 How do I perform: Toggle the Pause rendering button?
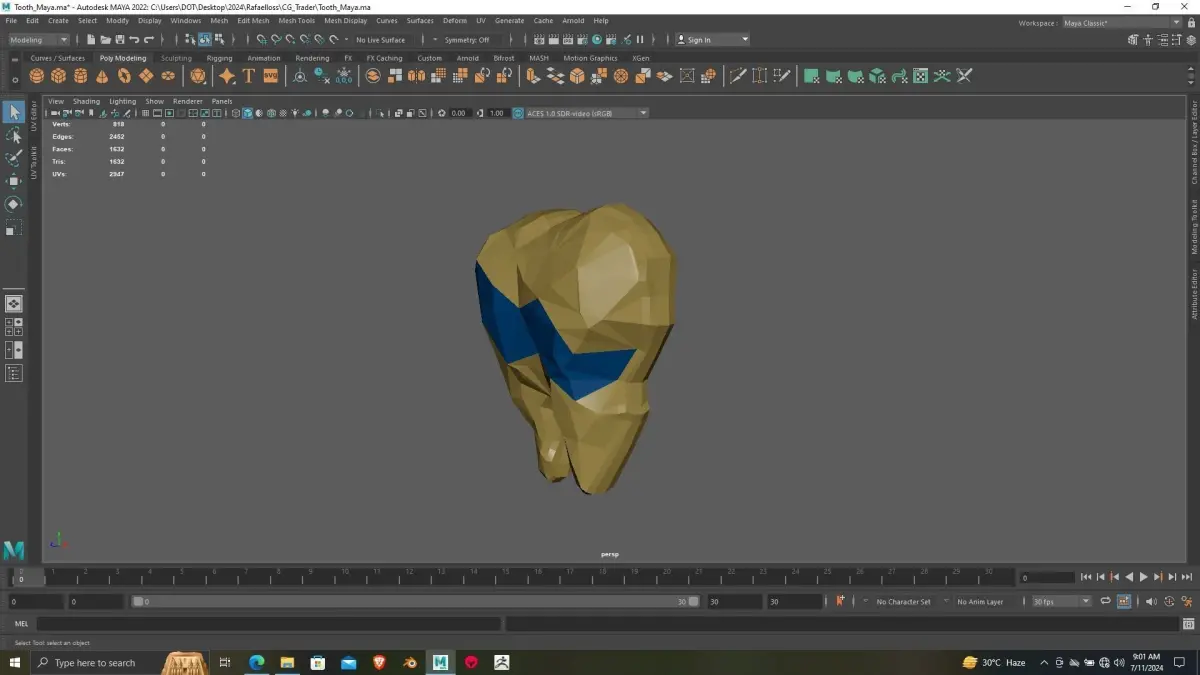click(x=640, y=40)
